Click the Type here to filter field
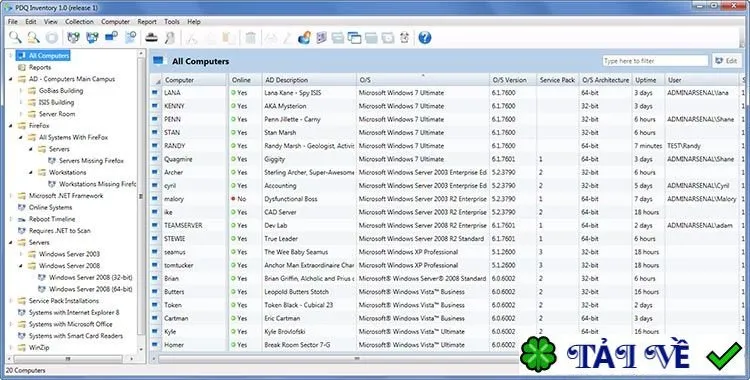Viewport: 750px width, 380px height. 655,61
